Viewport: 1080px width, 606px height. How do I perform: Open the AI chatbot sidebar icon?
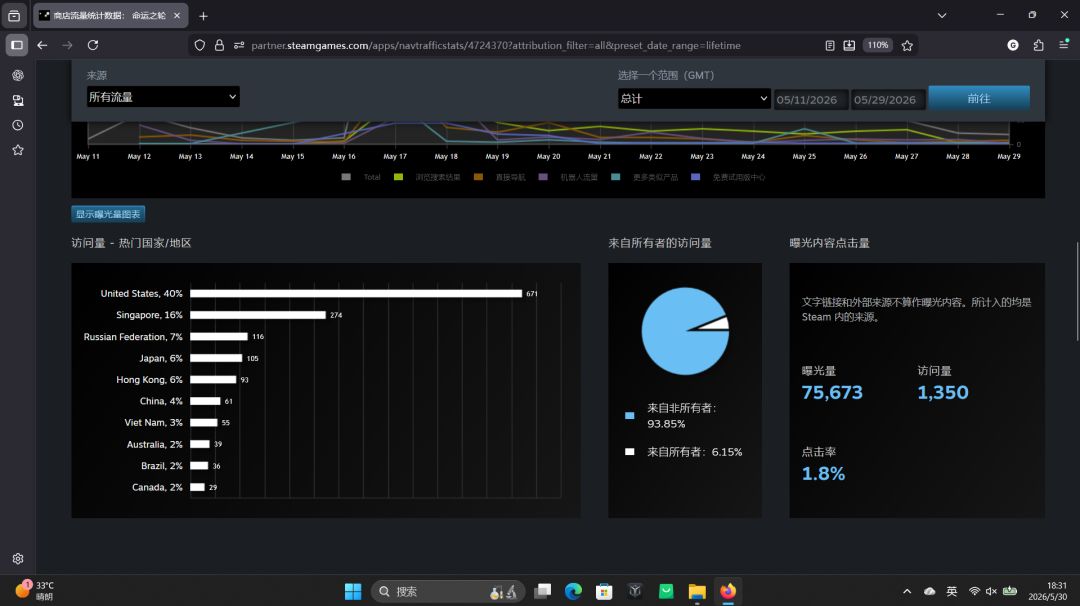tap(18, 75)
